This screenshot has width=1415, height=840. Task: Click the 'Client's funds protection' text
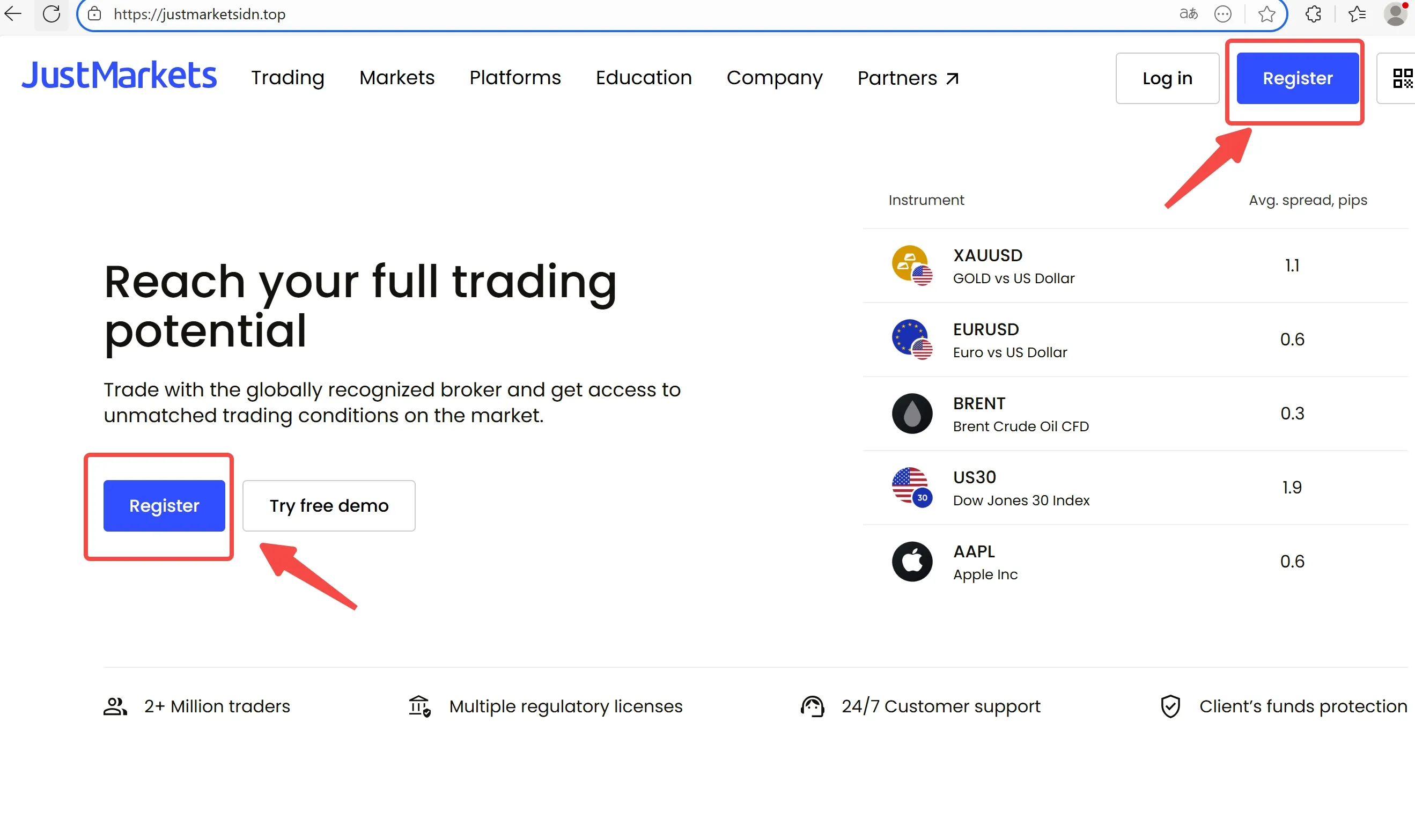[1303, 707]
